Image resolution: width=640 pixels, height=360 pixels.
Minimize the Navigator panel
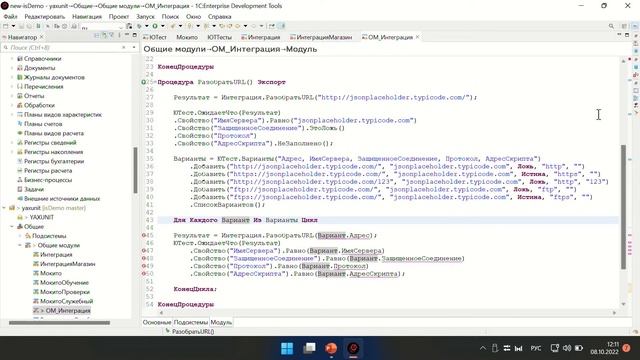click(x=127, y=36)
